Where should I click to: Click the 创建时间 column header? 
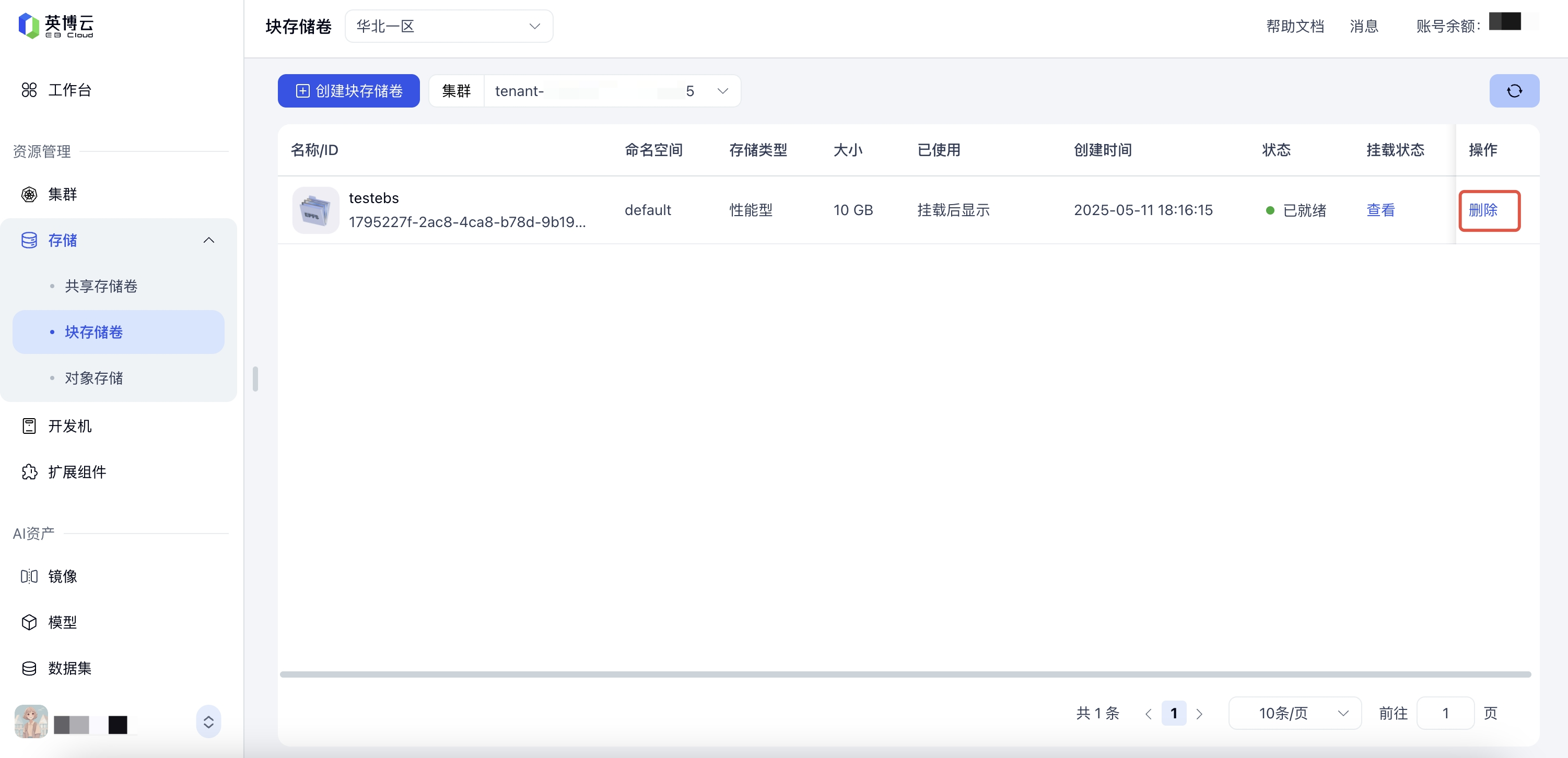click(1102, 150)
